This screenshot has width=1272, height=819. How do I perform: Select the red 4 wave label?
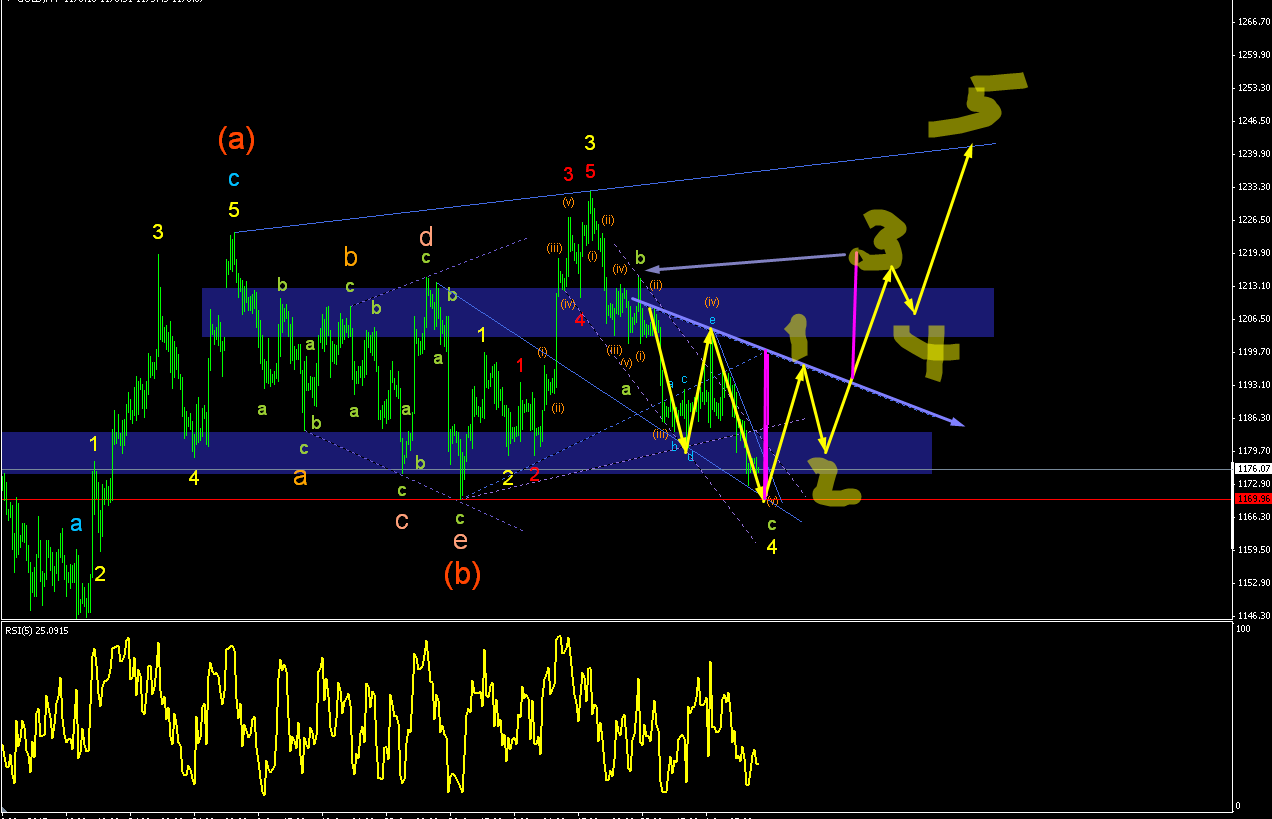pyautogui.click(x=580, y=320)
